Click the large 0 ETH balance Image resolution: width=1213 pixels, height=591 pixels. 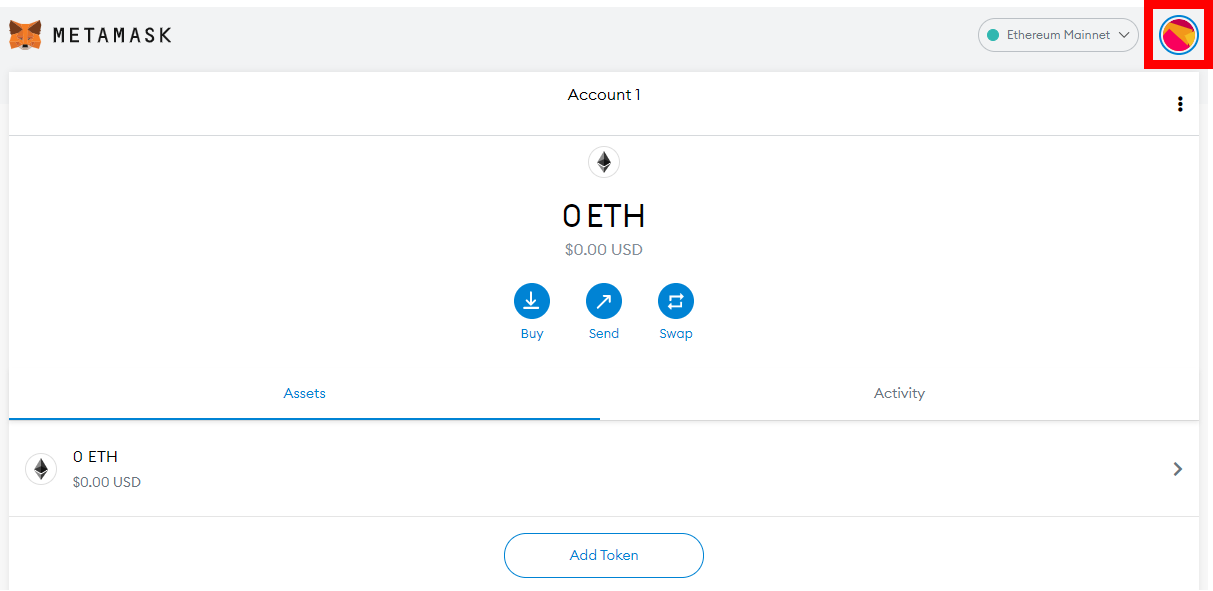(x=604, y=216)
